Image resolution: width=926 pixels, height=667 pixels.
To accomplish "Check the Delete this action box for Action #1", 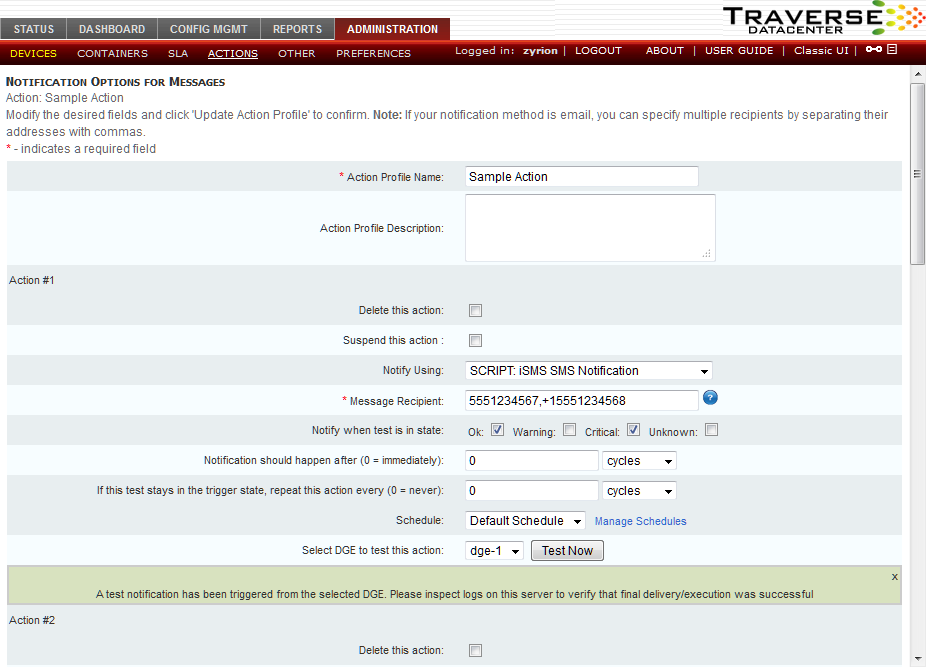I will tap(476, 310).
